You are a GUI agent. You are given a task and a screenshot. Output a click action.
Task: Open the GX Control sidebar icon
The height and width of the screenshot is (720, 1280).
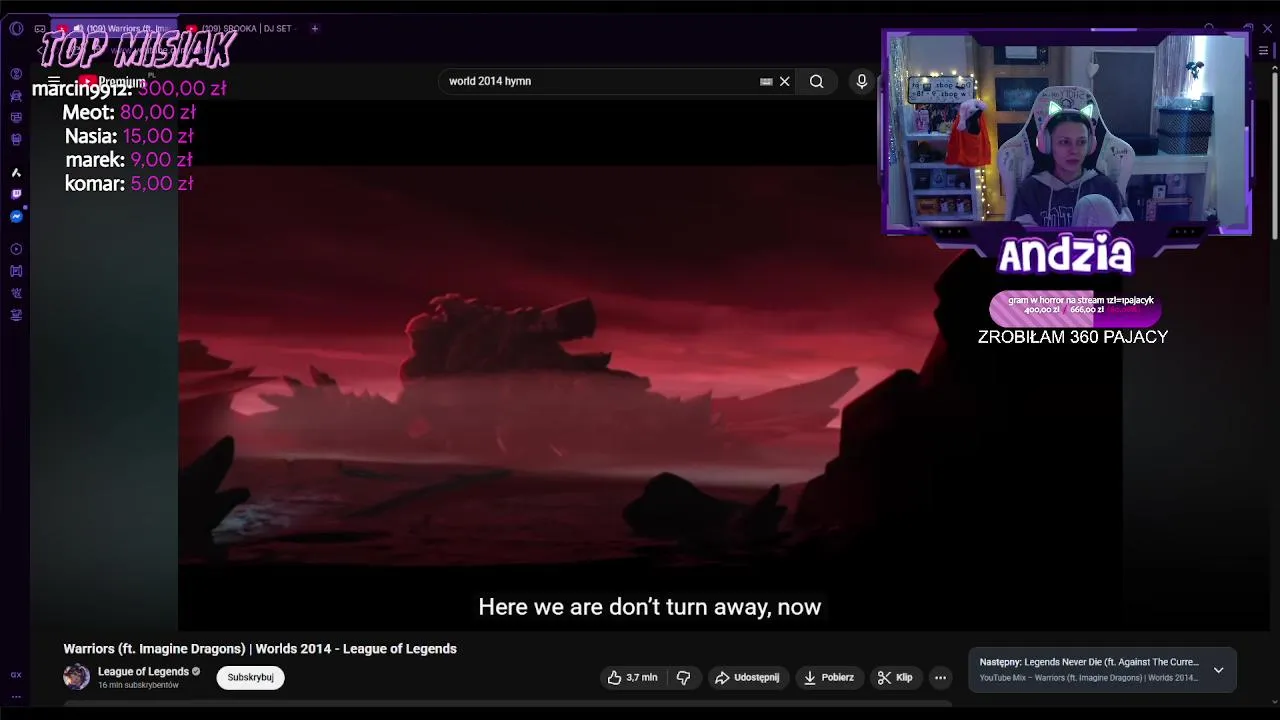[16, 74]
